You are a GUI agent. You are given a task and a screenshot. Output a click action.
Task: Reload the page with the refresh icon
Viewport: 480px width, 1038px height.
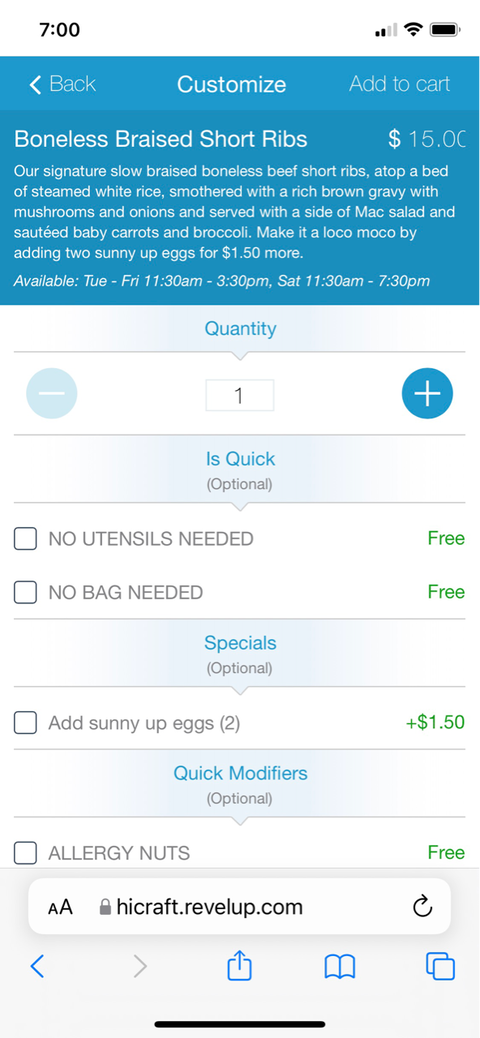422,906
